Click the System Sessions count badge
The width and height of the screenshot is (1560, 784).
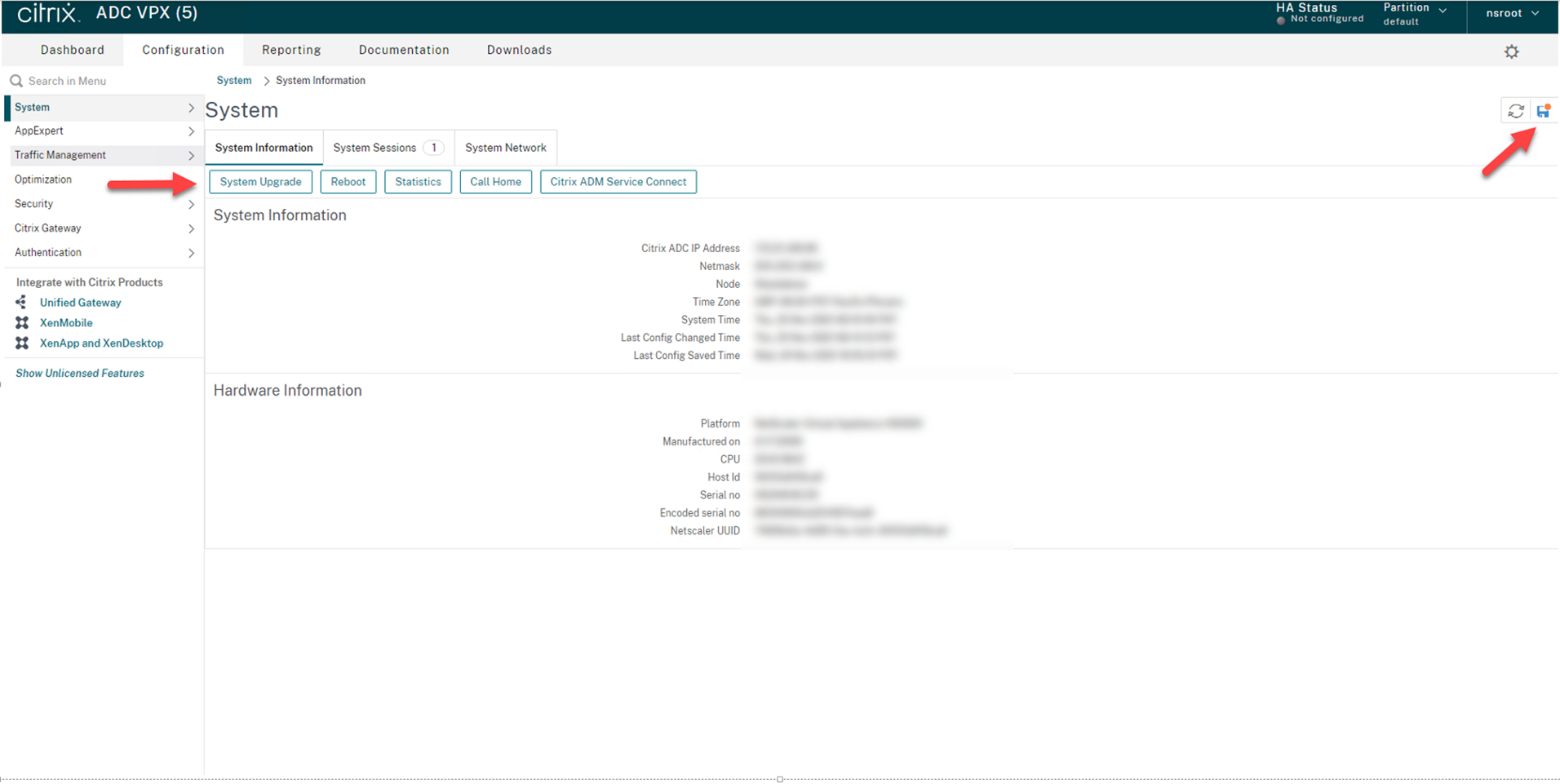(434, 148)
